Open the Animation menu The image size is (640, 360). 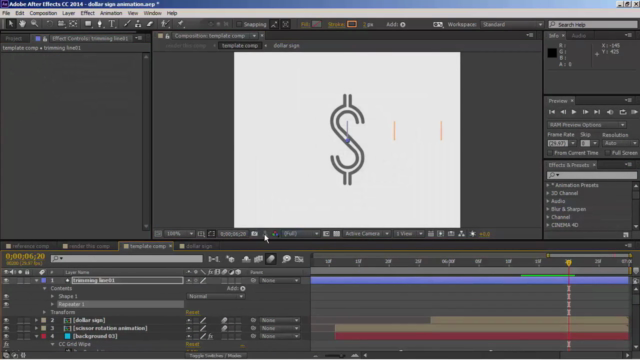[111, 13]
